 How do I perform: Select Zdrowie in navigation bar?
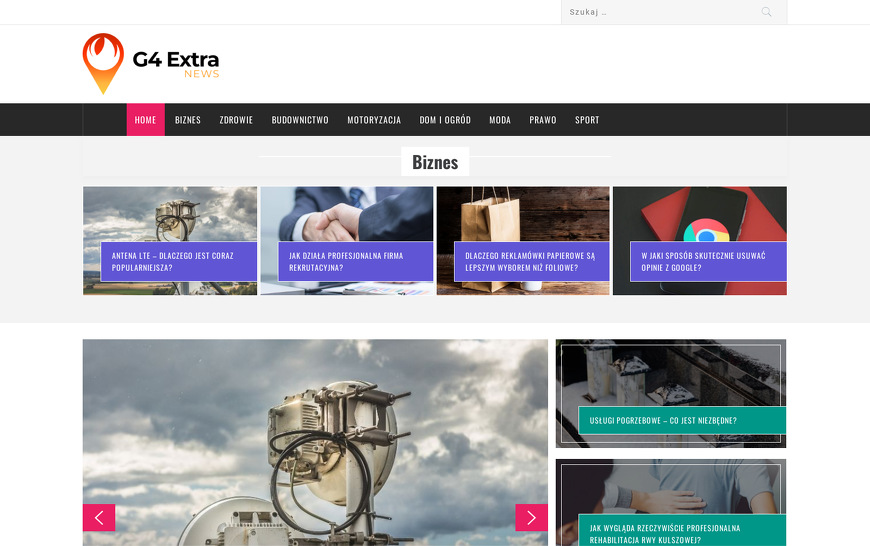coord(236,120)
